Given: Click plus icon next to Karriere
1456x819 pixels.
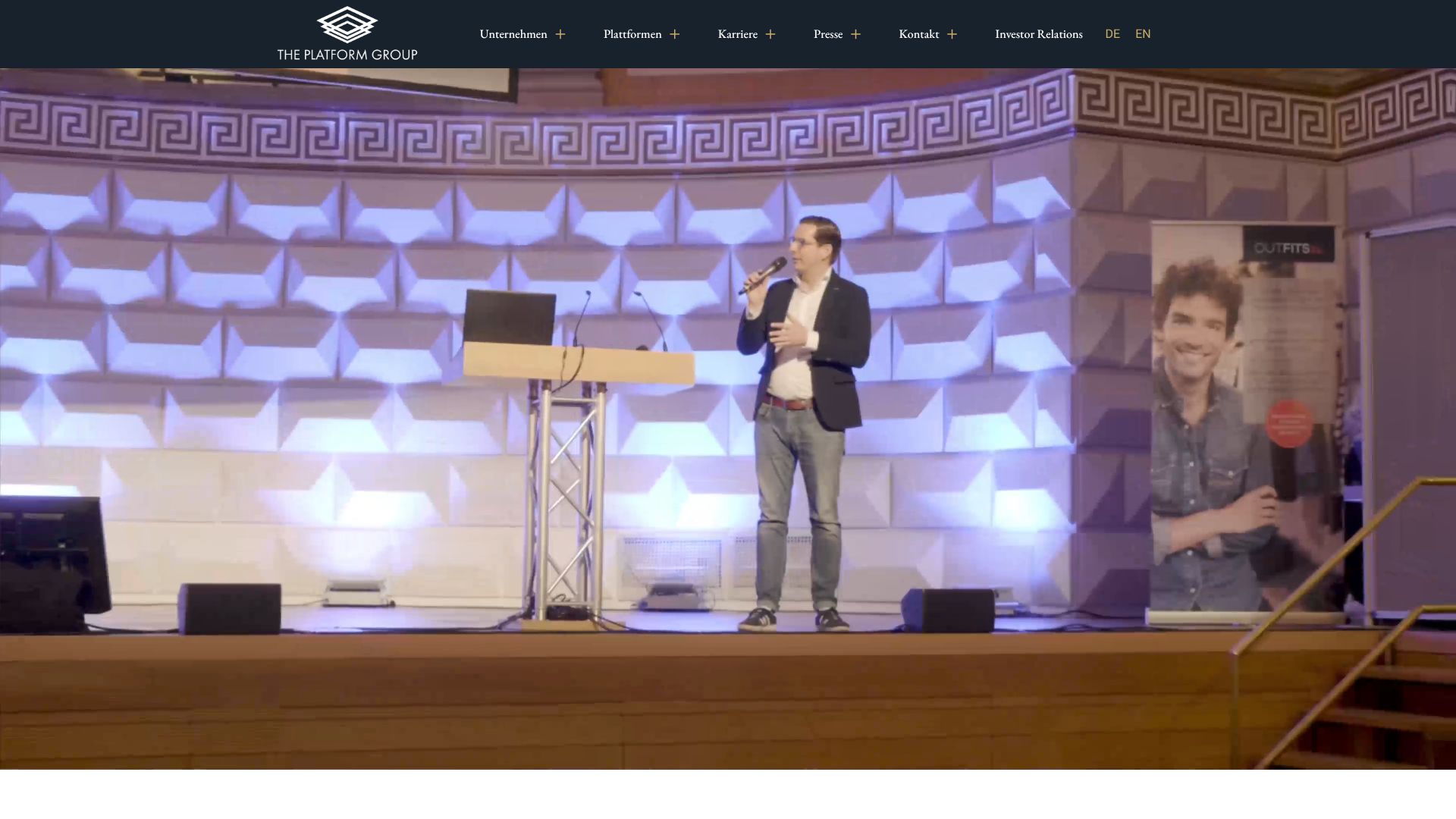Looking at the screenshot, I should [770, 34].
